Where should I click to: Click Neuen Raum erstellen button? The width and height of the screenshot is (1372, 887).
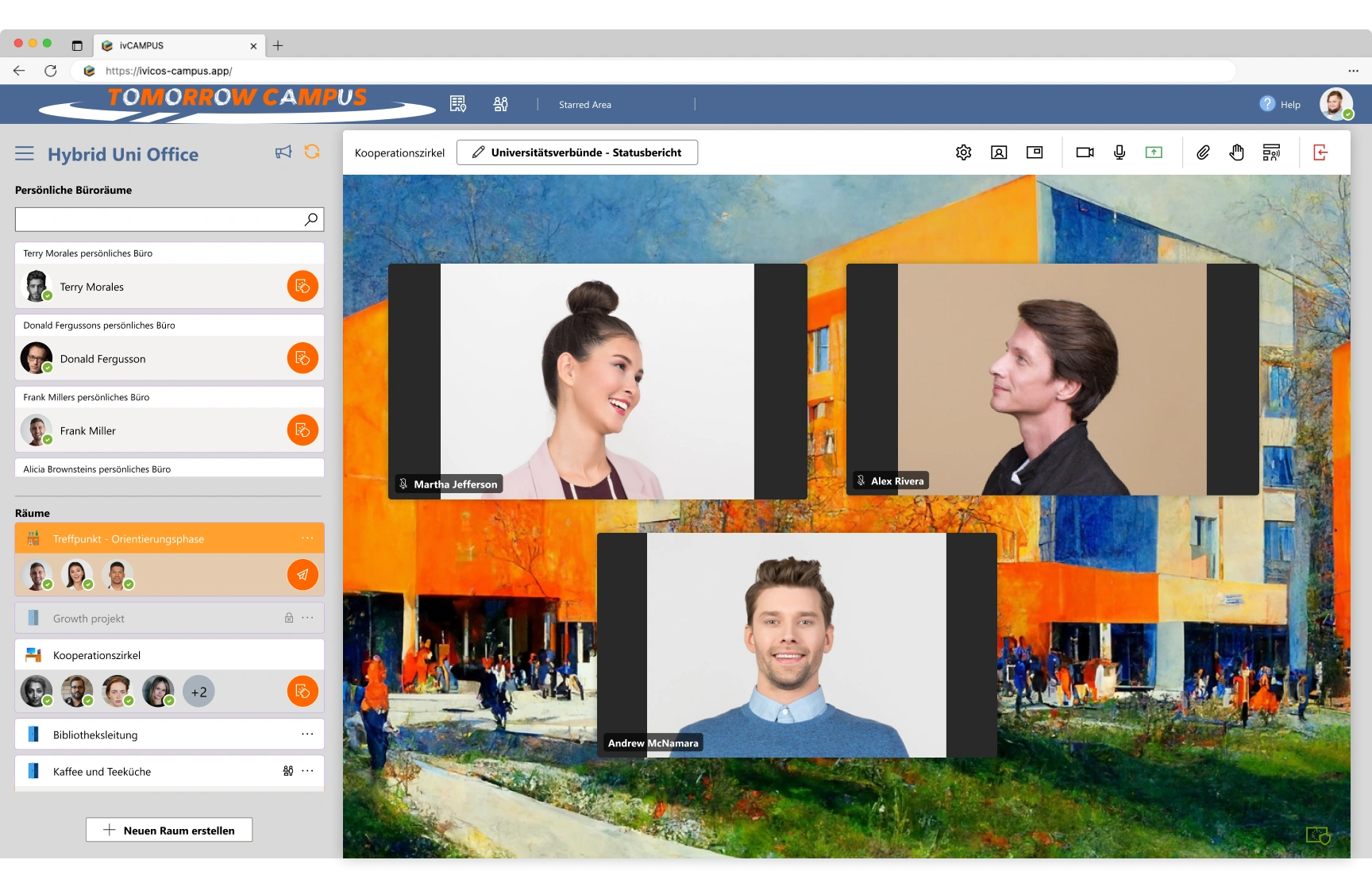click(x=169, y=830)
